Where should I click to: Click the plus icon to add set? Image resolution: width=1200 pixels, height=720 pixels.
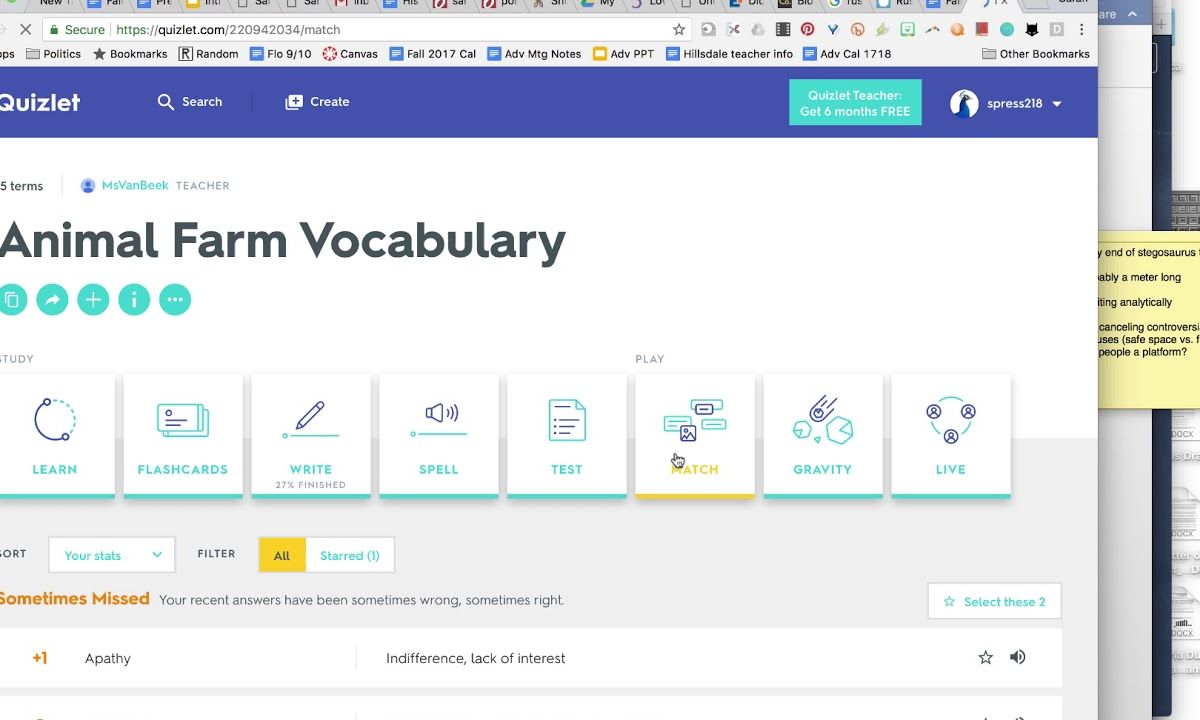(93, 299)
